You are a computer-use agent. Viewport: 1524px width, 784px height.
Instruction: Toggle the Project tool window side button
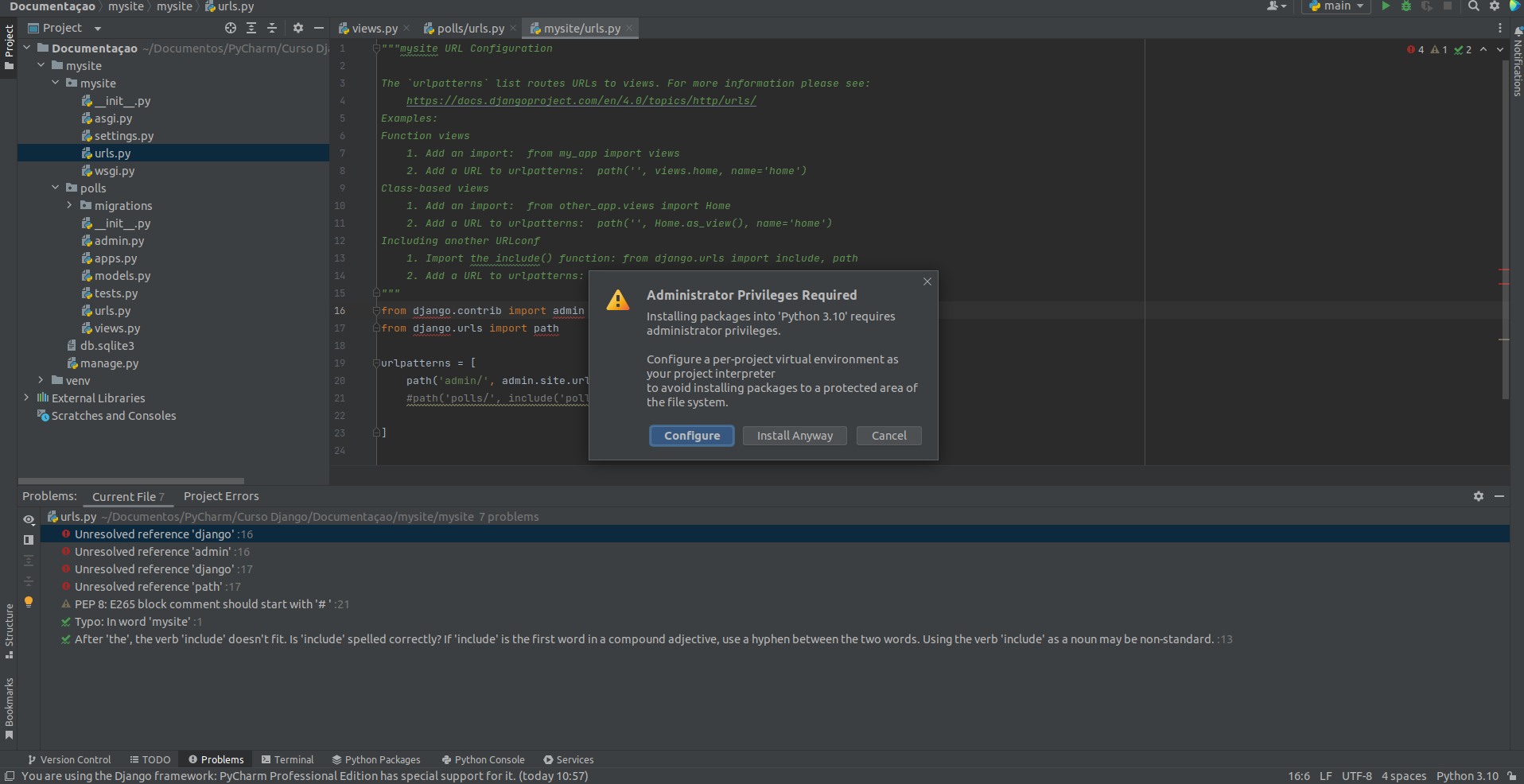click(x=9, y=47)
